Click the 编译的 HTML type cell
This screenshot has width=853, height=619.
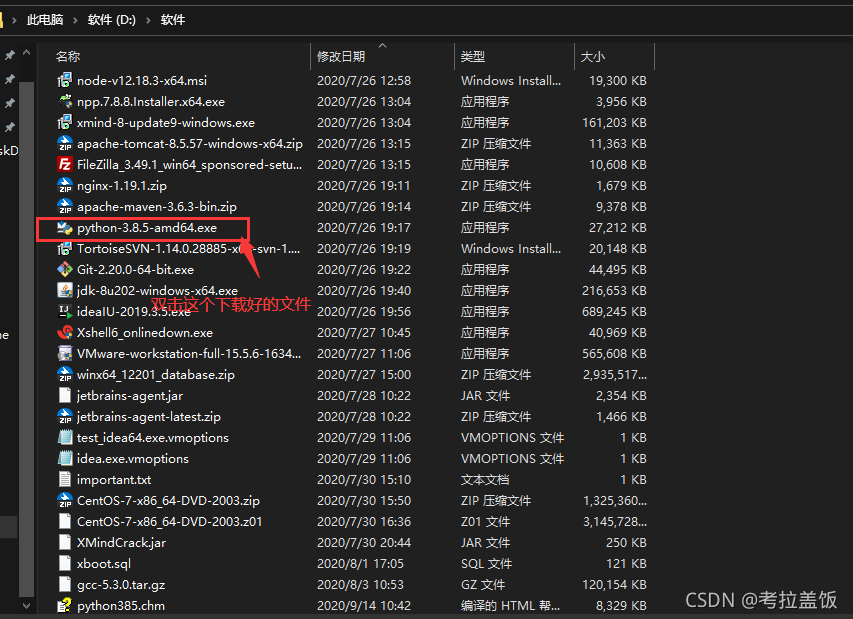pos(510,606)
